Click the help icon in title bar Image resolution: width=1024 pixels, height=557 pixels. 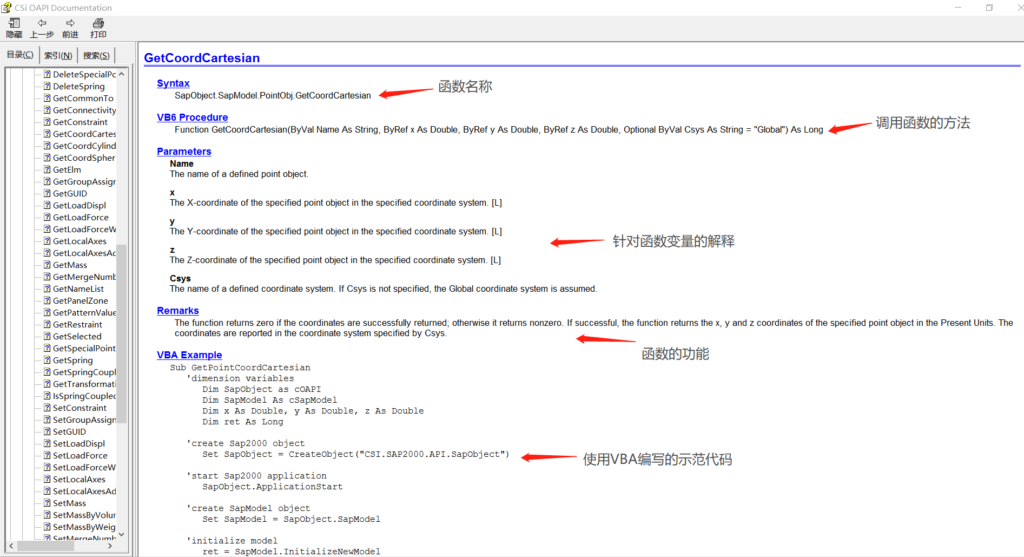pyautogui.click(x=9, y=7)
